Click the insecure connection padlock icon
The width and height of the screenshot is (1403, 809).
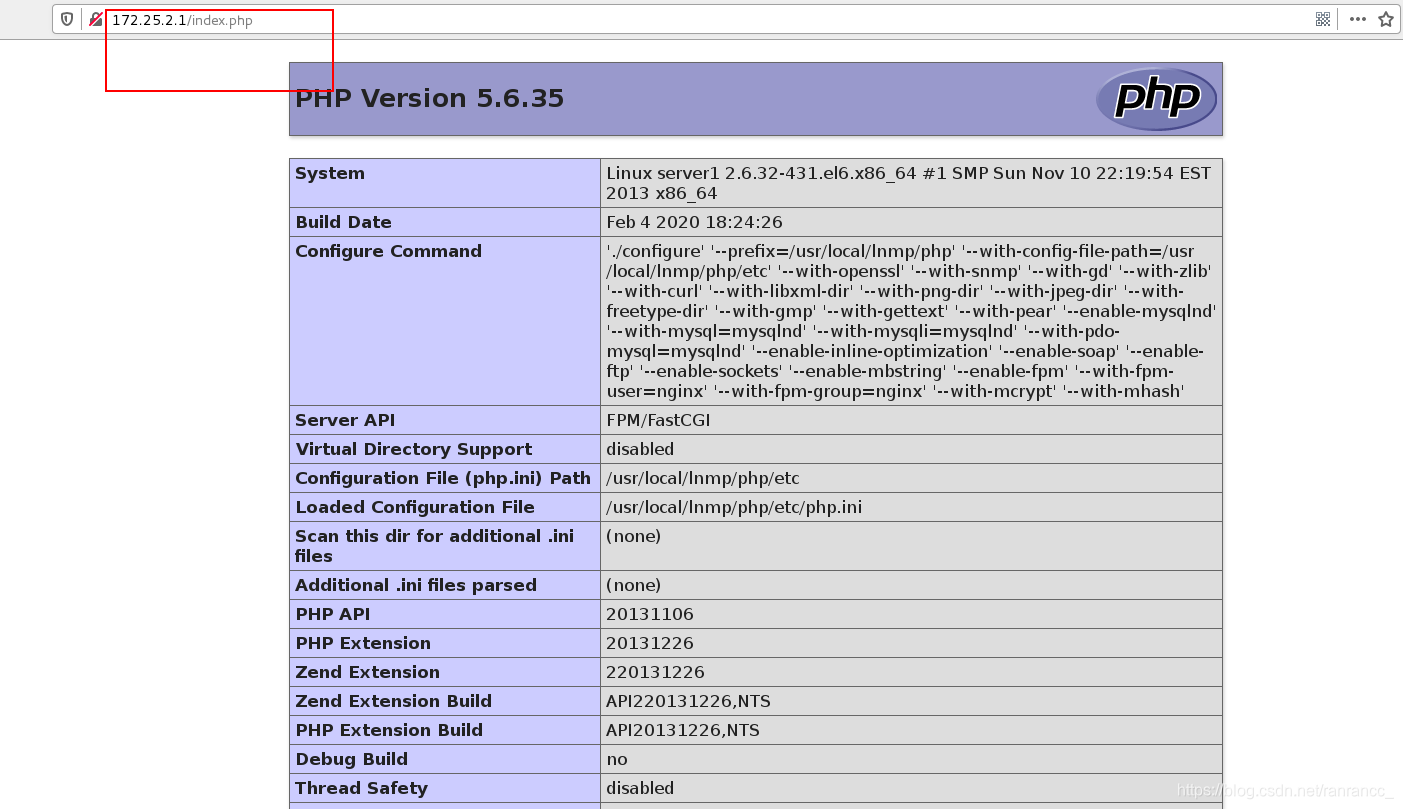[96, 19]
